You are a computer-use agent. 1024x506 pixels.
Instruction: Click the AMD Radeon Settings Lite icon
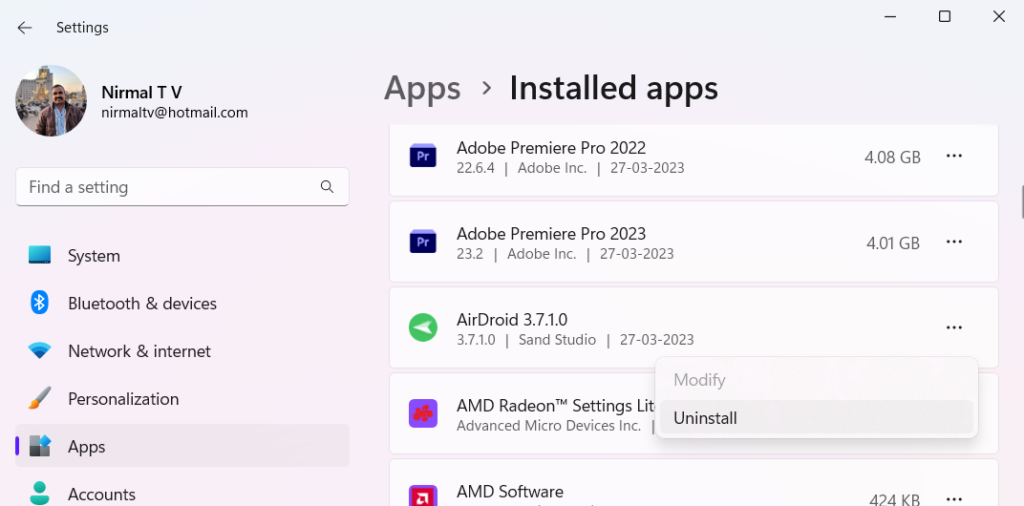(423, 413)
